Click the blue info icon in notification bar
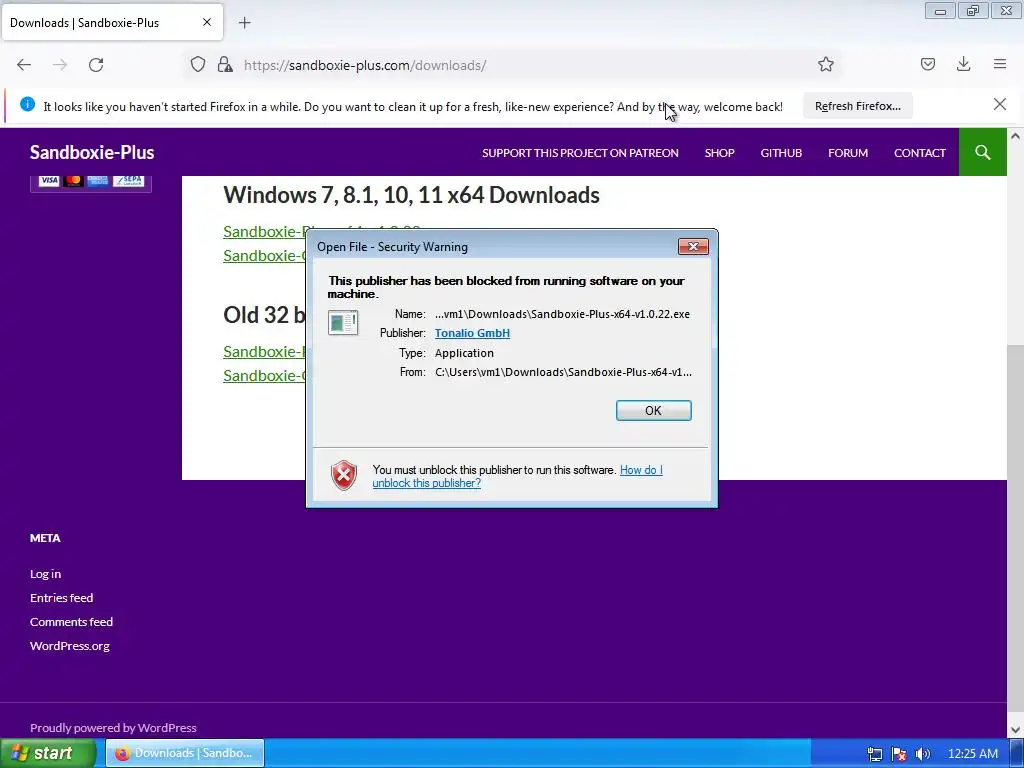 click(x=27, y=104)
